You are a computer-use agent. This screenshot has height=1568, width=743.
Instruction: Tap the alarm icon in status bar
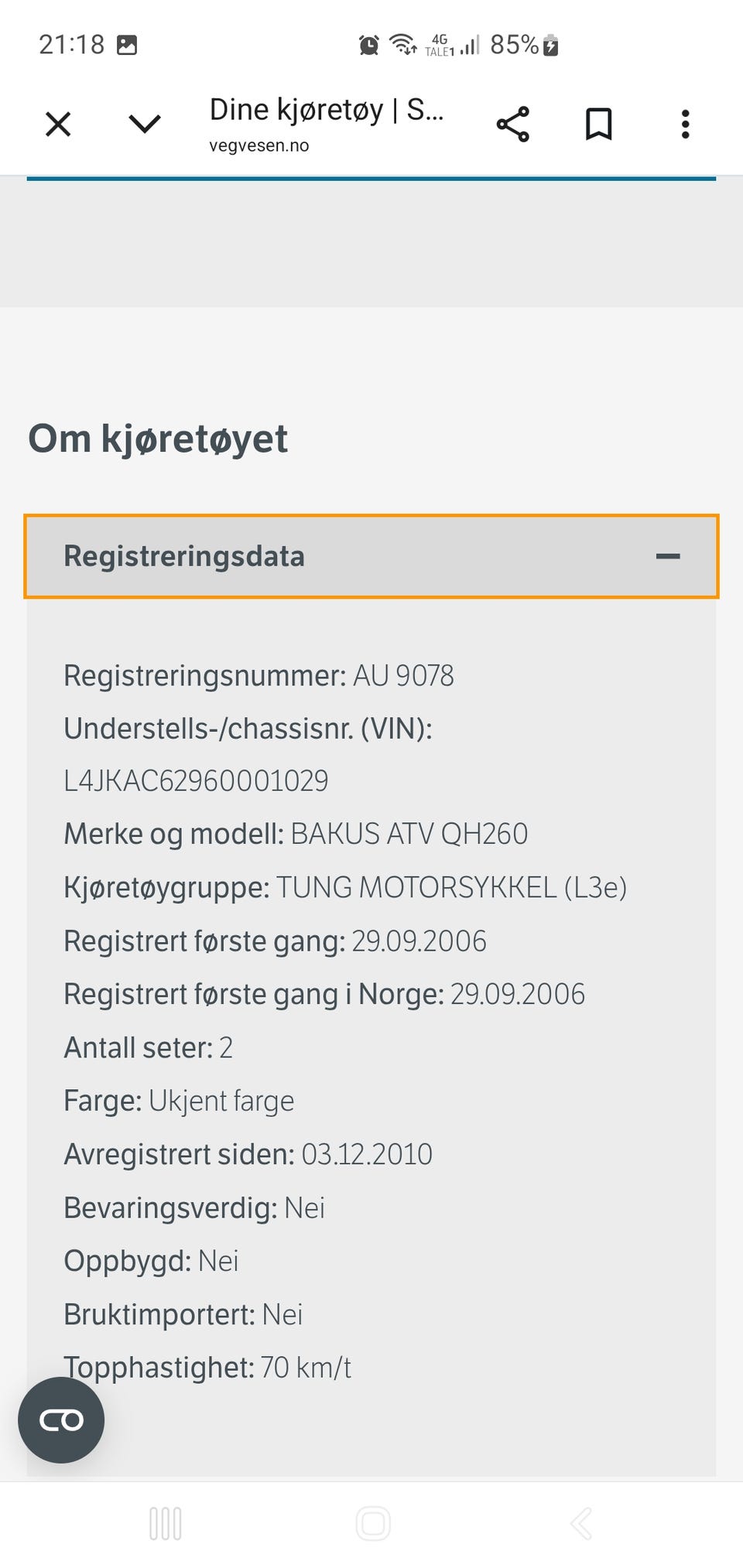coord(369,45)
